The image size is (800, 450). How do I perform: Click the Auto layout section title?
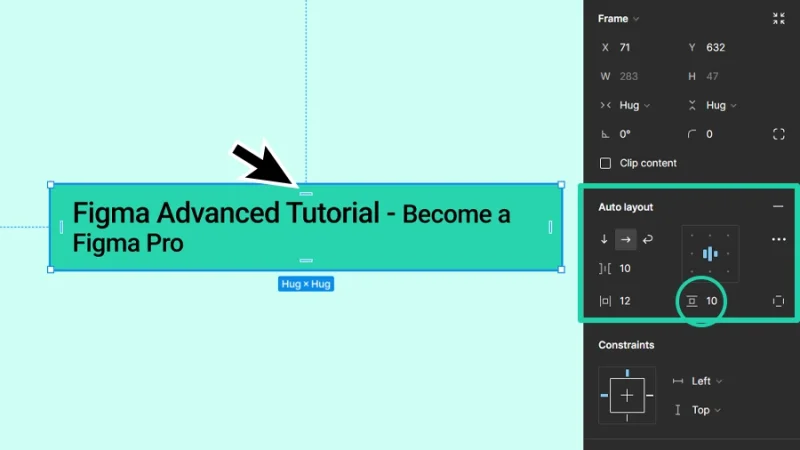point(626,207)
